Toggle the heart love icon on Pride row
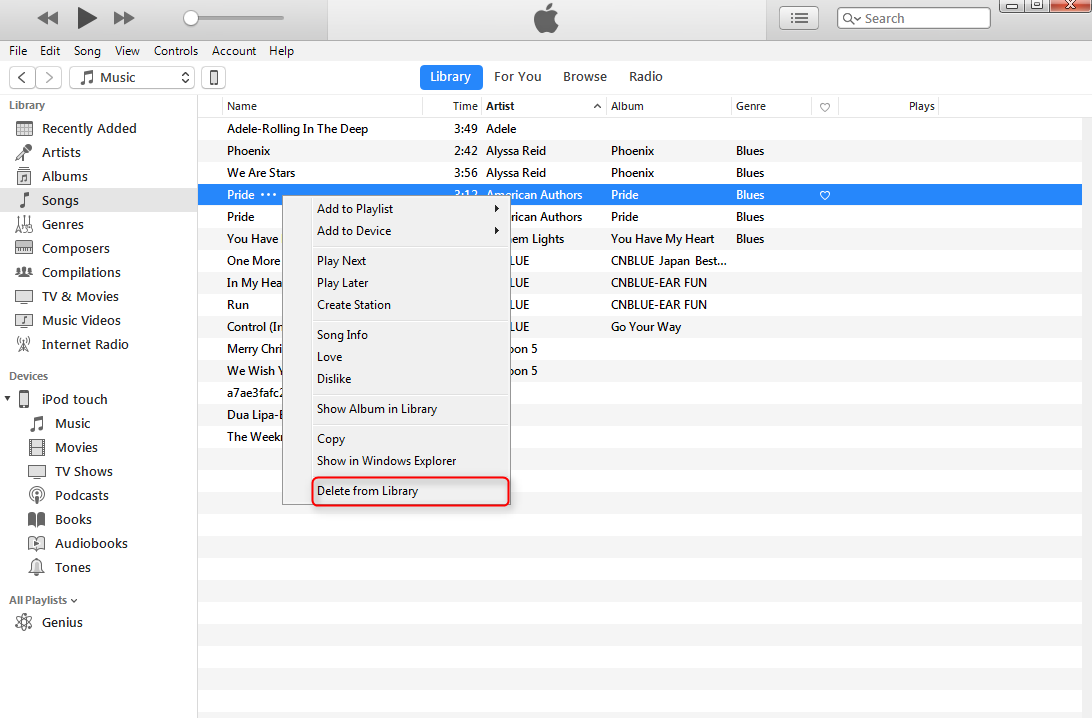This screenshot has height=718, width=1092. [825, 195]
